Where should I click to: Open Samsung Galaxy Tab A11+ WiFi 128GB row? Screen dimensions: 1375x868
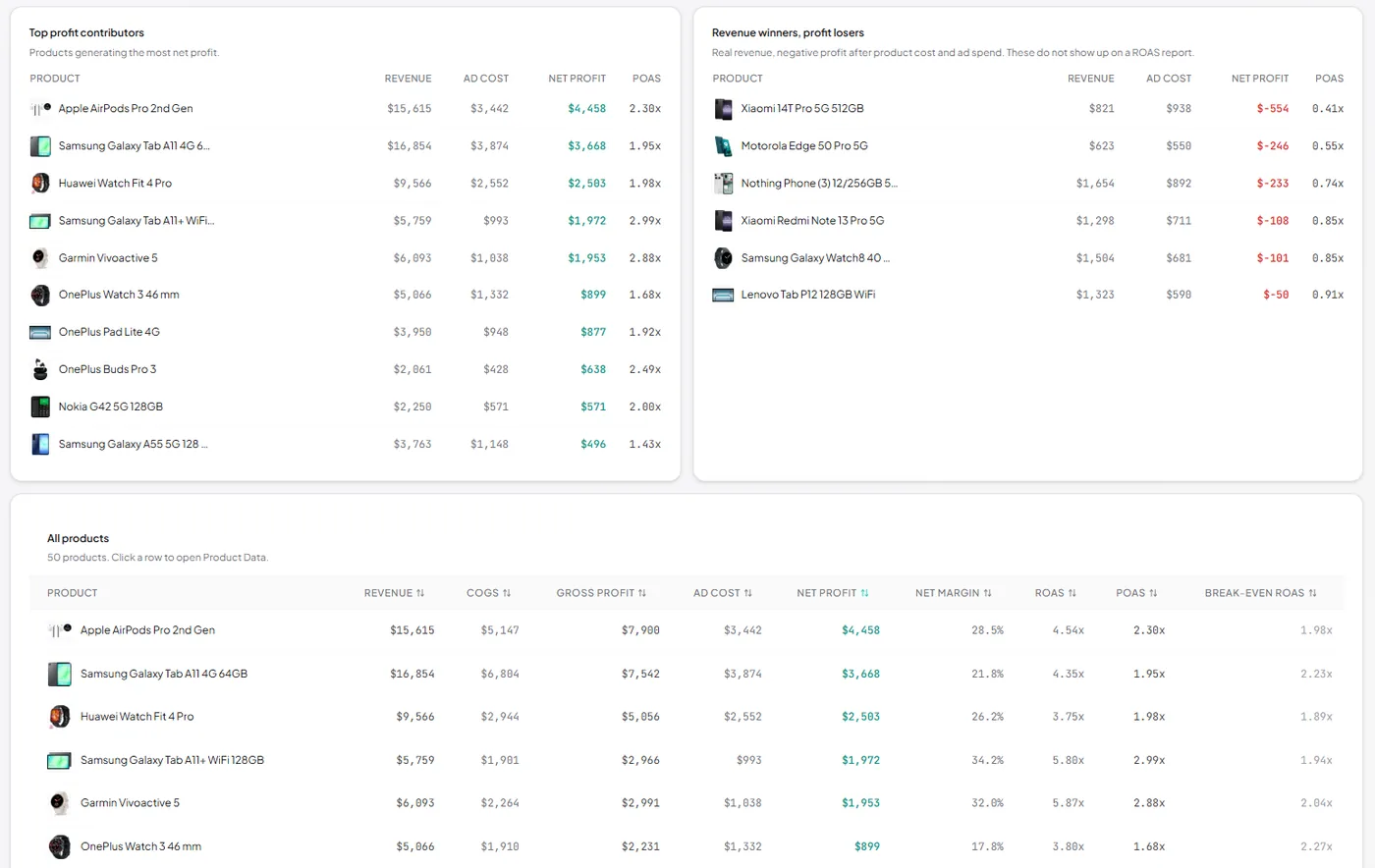coord(687,760)
